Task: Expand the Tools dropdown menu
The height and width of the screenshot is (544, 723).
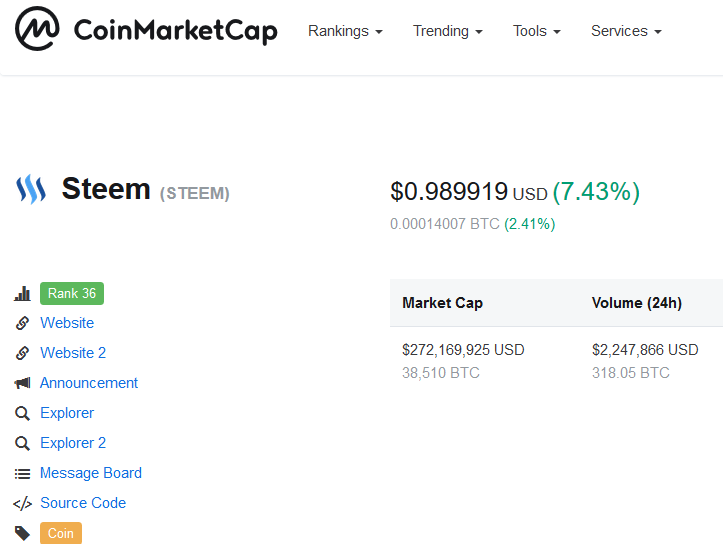Action: click(x=536, y=31)
